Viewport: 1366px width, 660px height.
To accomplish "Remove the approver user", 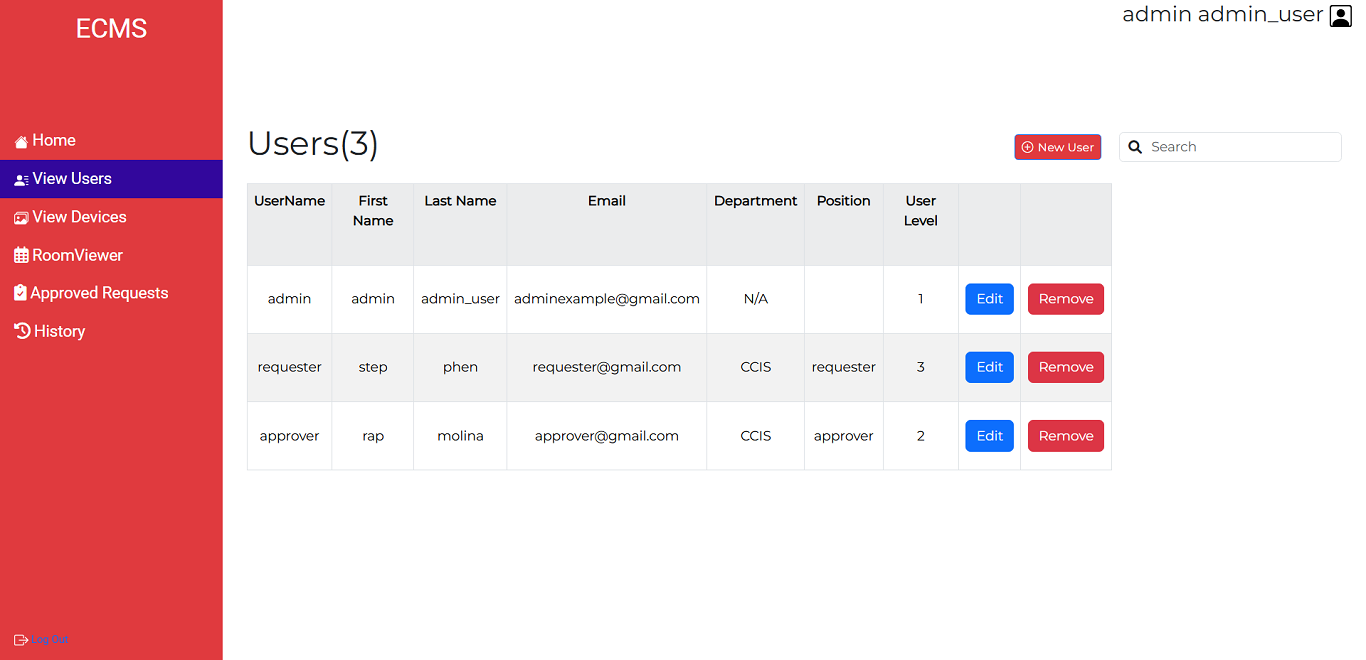I will (1066, 436).
